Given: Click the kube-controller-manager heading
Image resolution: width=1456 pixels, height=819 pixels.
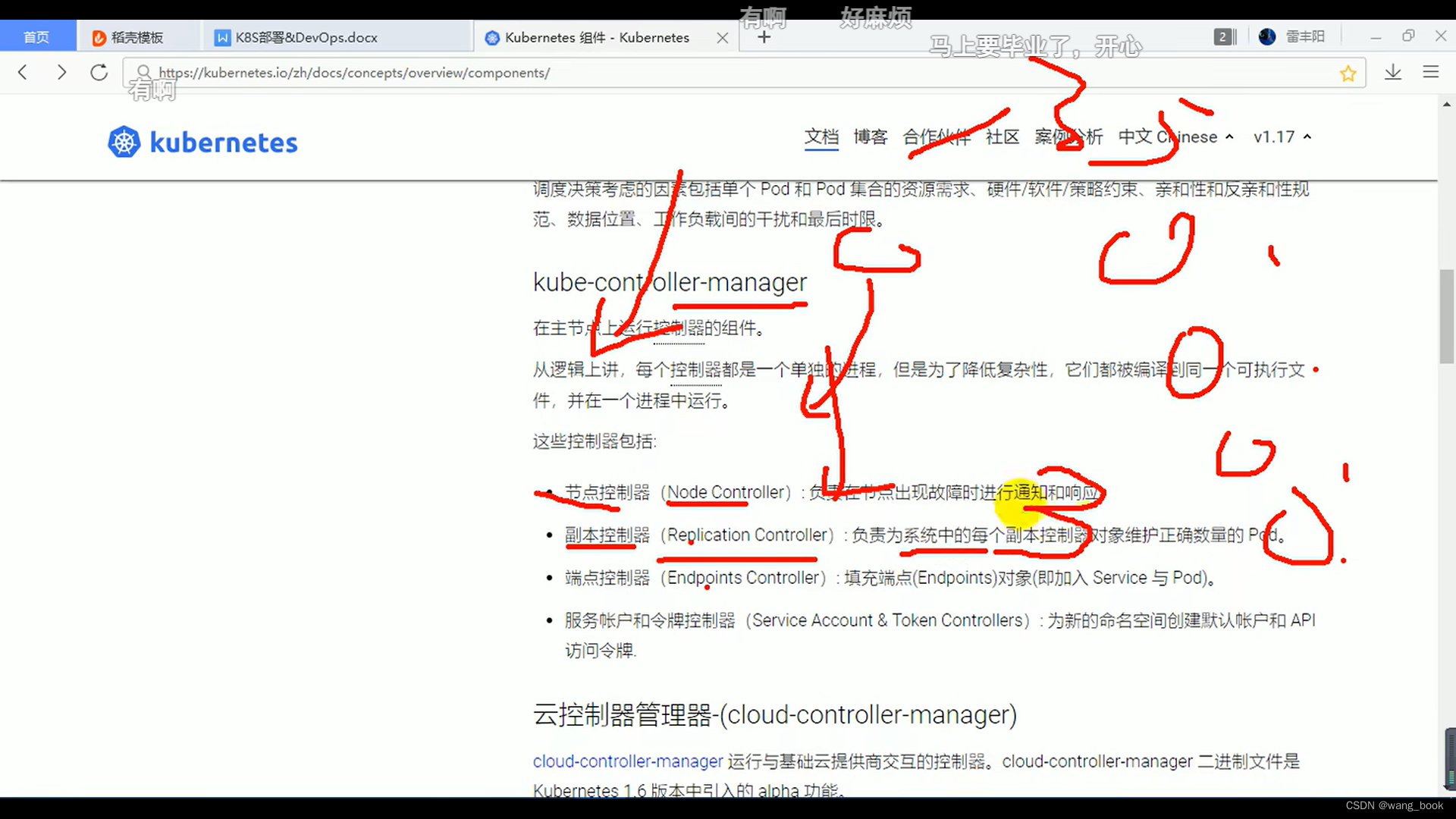Looking at the screenshot, I should tap(670, 282).
